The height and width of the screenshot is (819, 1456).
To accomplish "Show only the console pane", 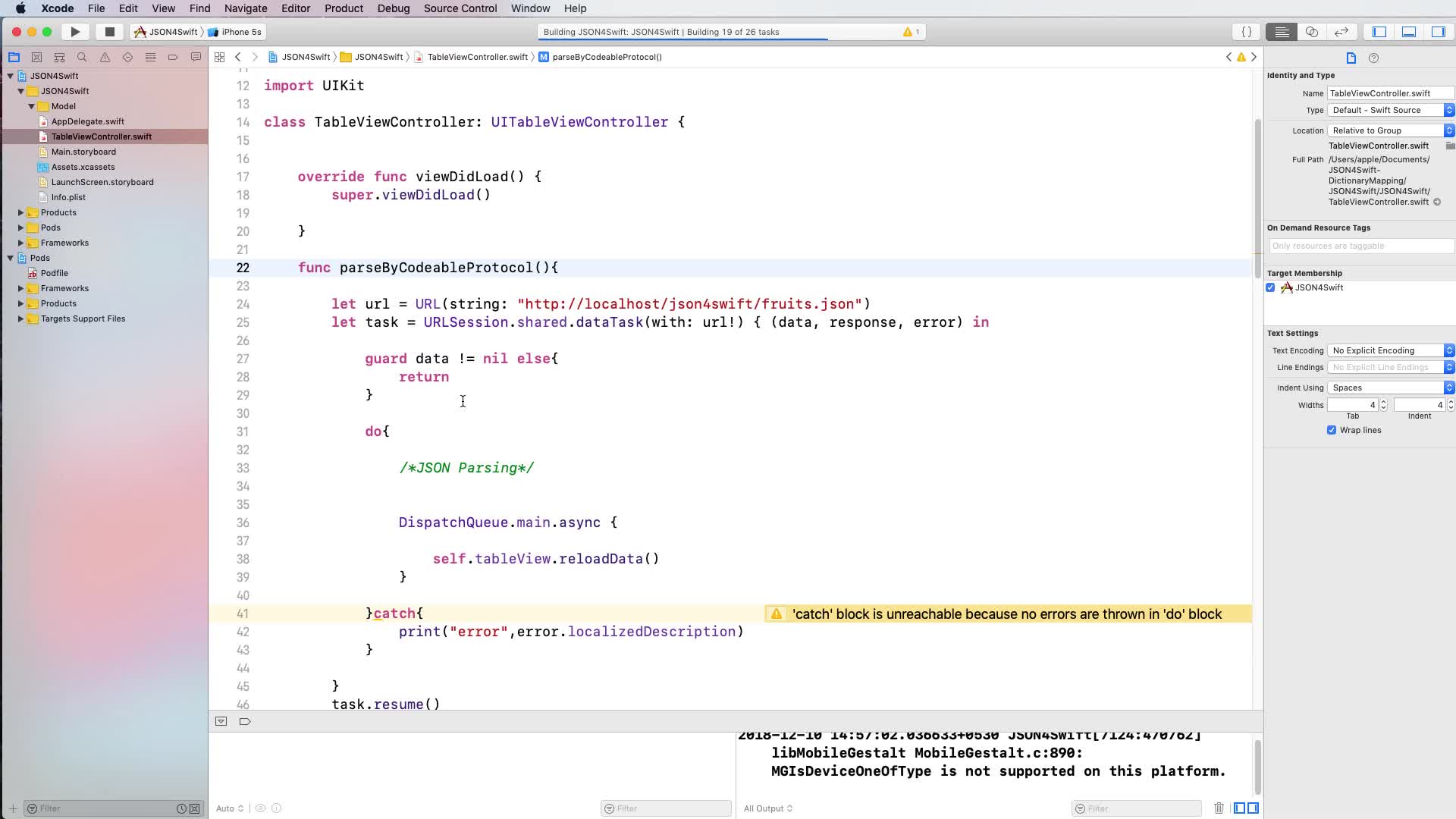I will 1253,808.
